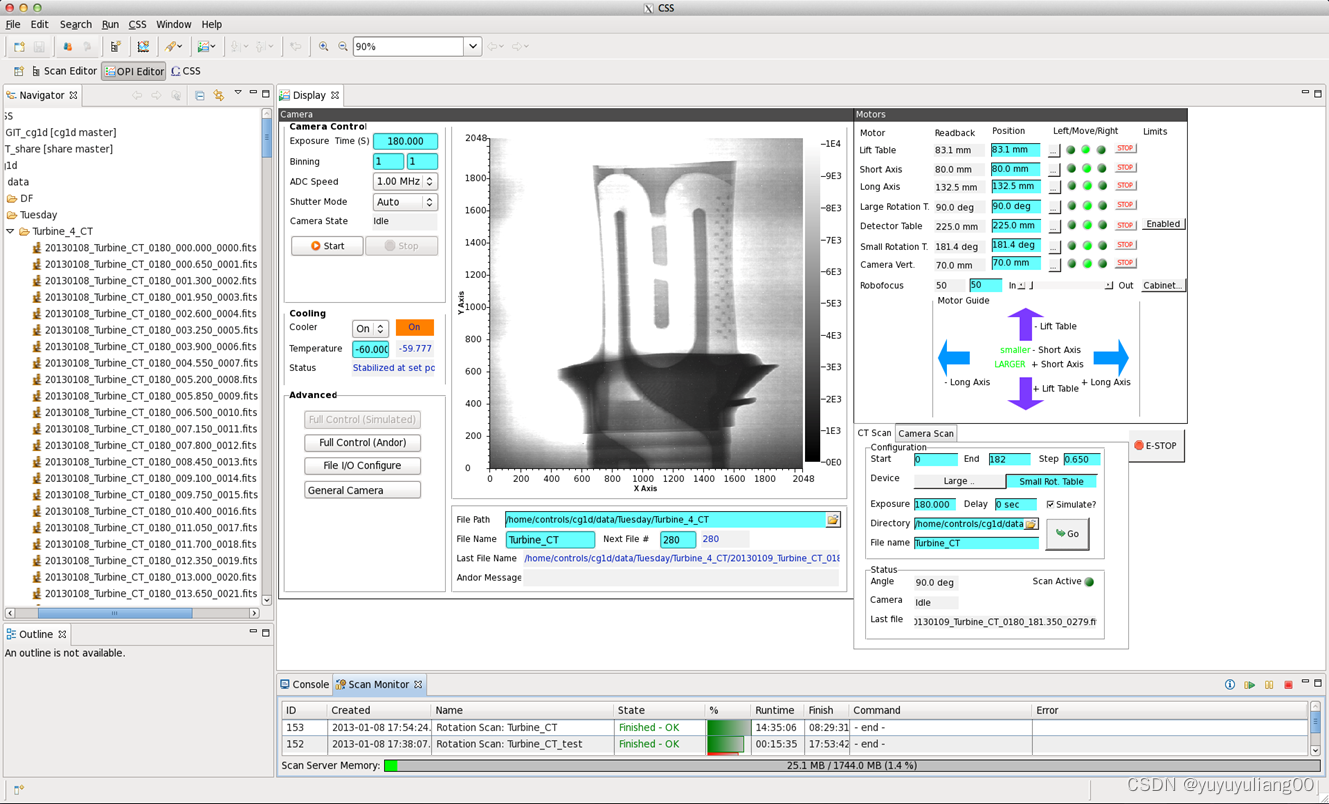Click the Exposure Time field showing 180.000
The image size is (1329, 804).
pyautogui.click(x=405, y=141)
